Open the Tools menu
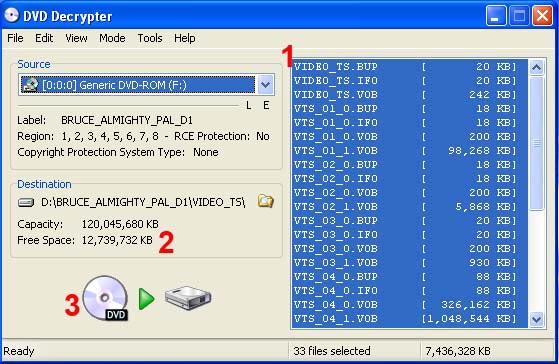Image resolution: width=559 pixels, height=364 pixels. point(150,38)
